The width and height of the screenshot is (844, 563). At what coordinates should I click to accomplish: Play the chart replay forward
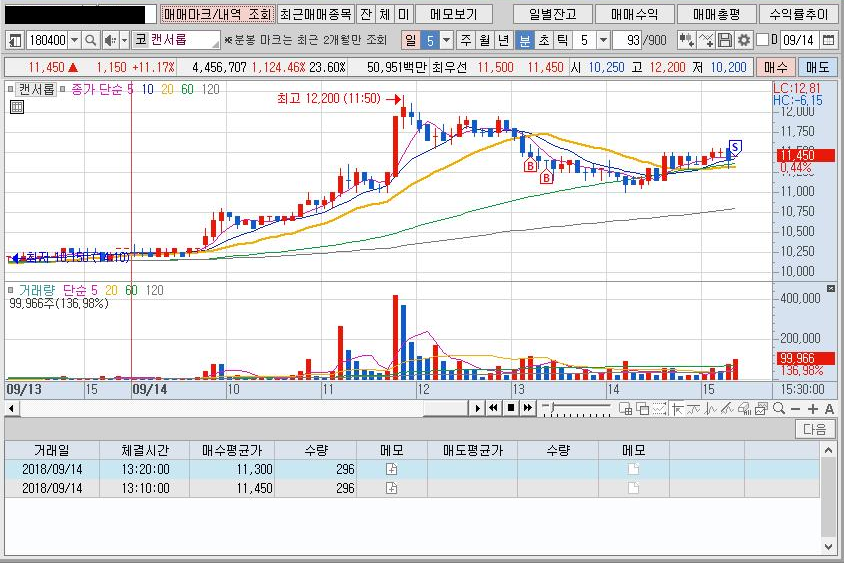click(x=477, y=409)
